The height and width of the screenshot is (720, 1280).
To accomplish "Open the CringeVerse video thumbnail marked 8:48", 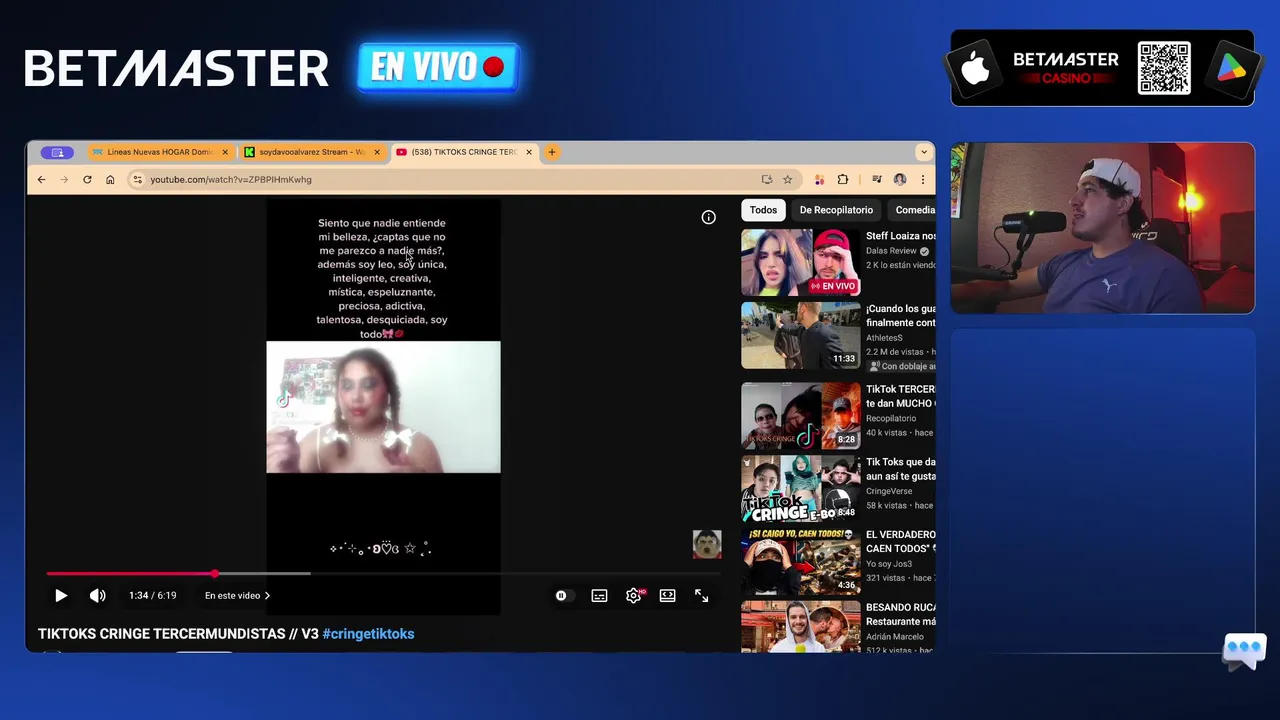I will pyautogui.click(x=800, y=489).
